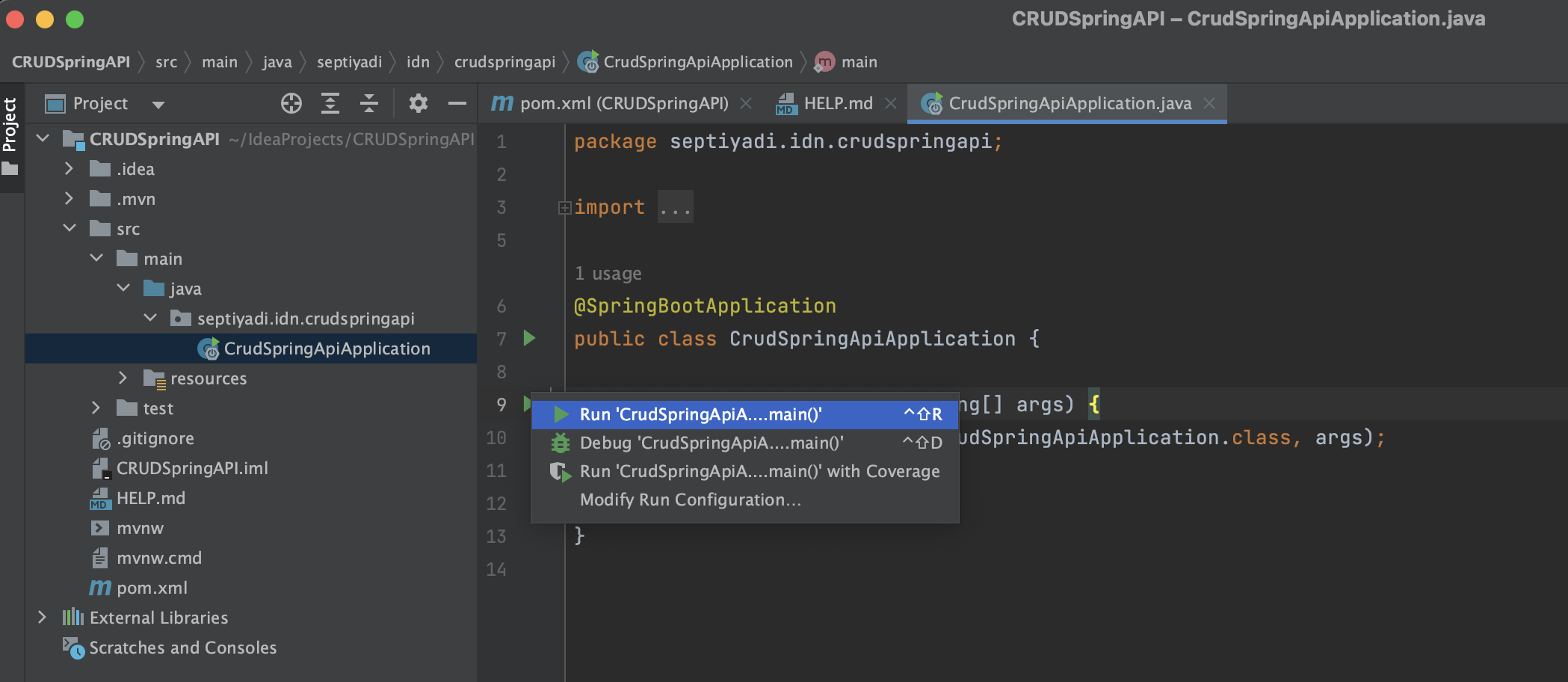
Task: Expand the test folder
Action: click(x=96, y=408)
